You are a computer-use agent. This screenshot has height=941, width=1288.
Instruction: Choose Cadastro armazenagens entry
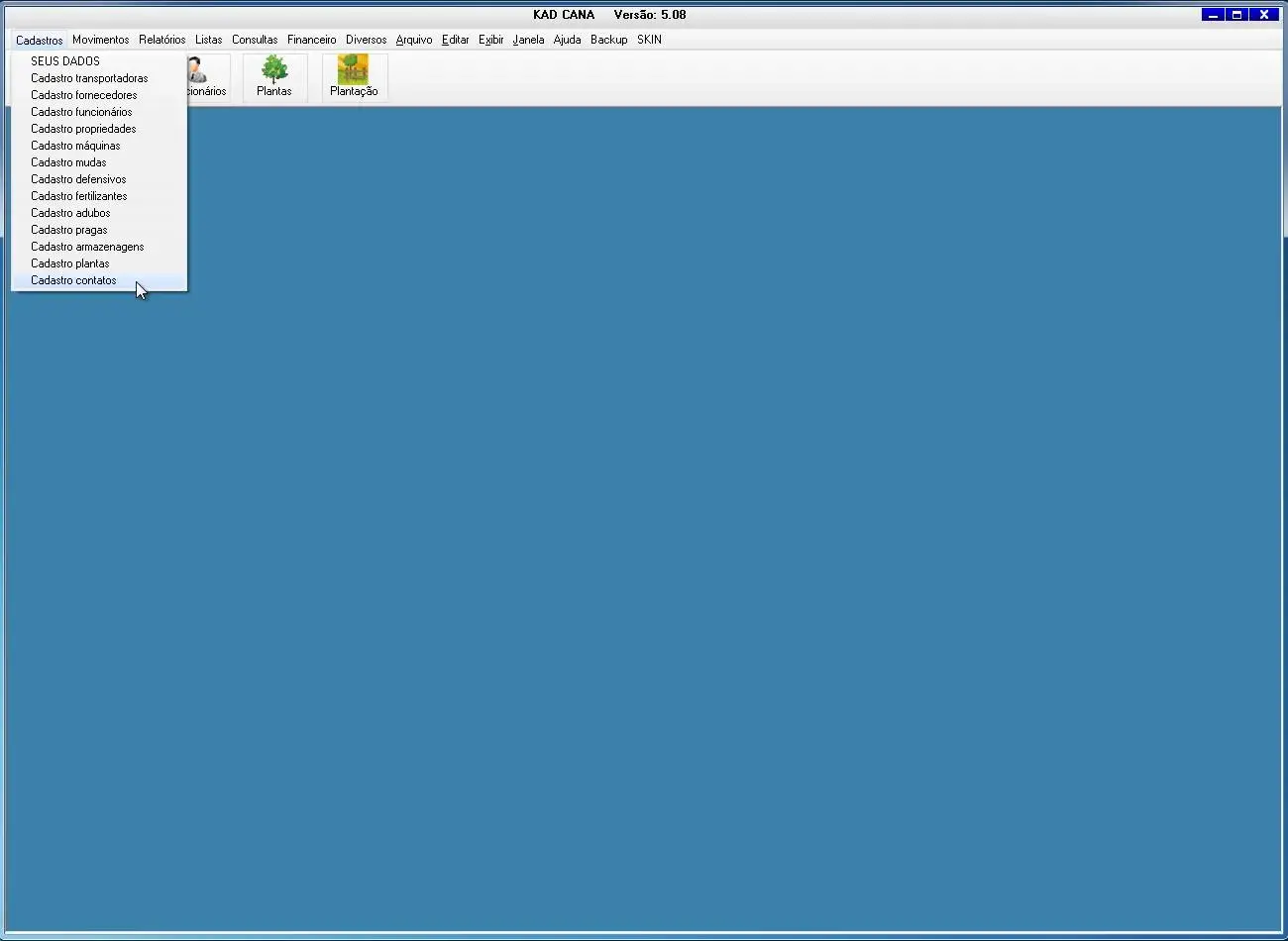pyautogui.click(x=99, y=247)
